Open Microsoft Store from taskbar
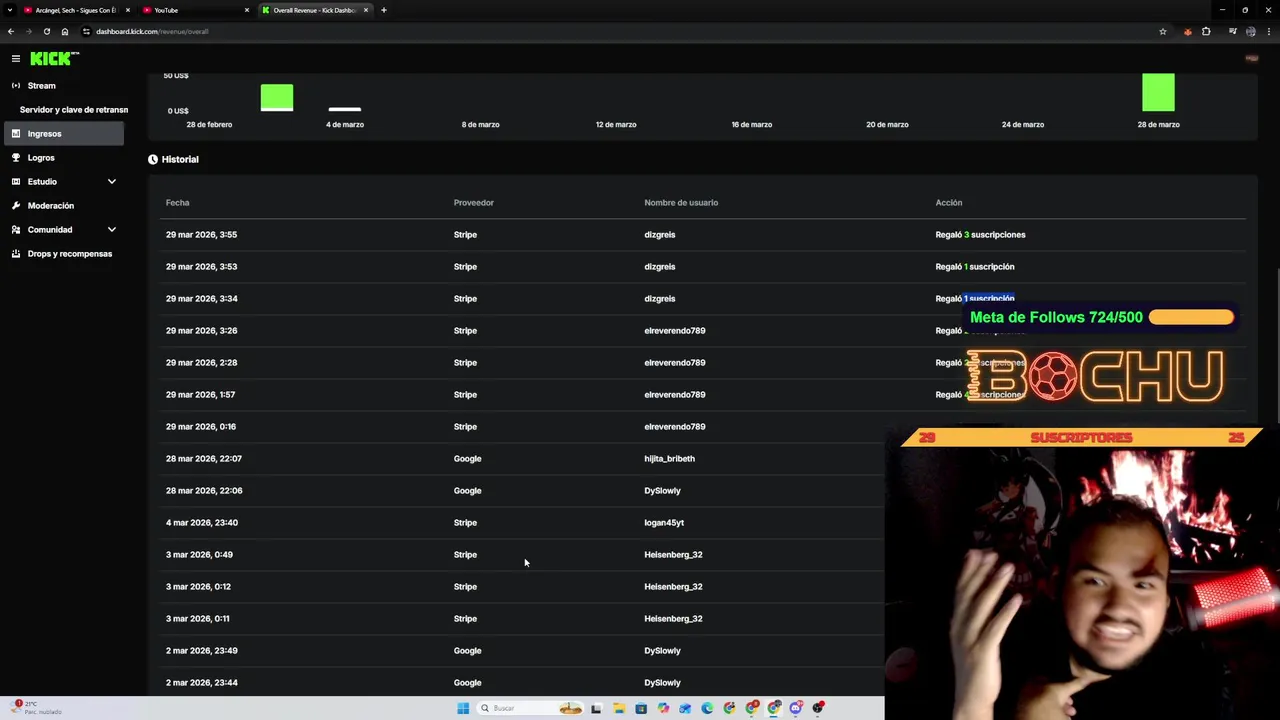Viewport: 1280px width, 720px height. (641, 708)
